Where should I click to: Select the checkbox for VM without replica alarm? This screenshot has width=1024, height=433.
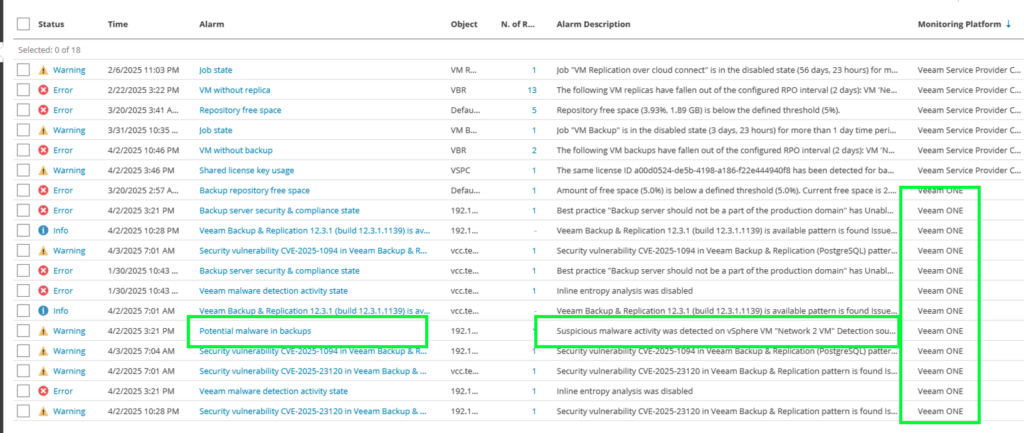coord(23,90)
